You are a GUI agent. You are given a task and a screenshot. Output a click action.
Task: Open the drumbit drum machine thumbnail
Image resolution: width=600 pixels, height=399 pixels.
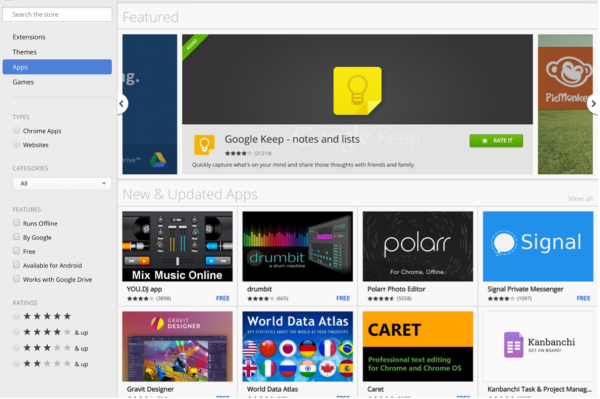pyautogui.click(x=297, y=246)
